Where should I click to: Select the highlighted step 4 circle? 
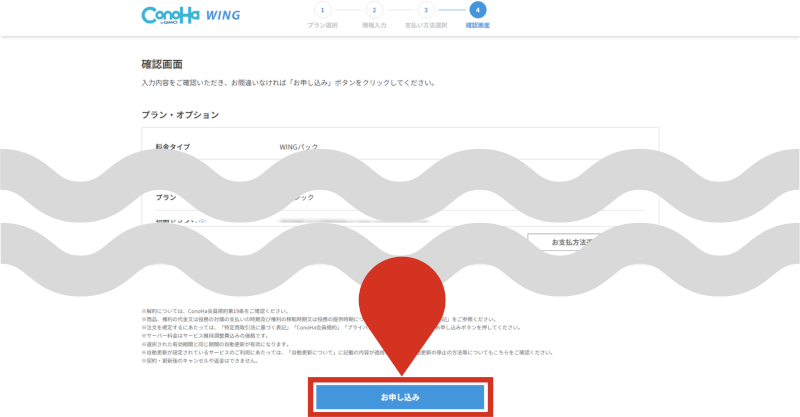(478, 9)
